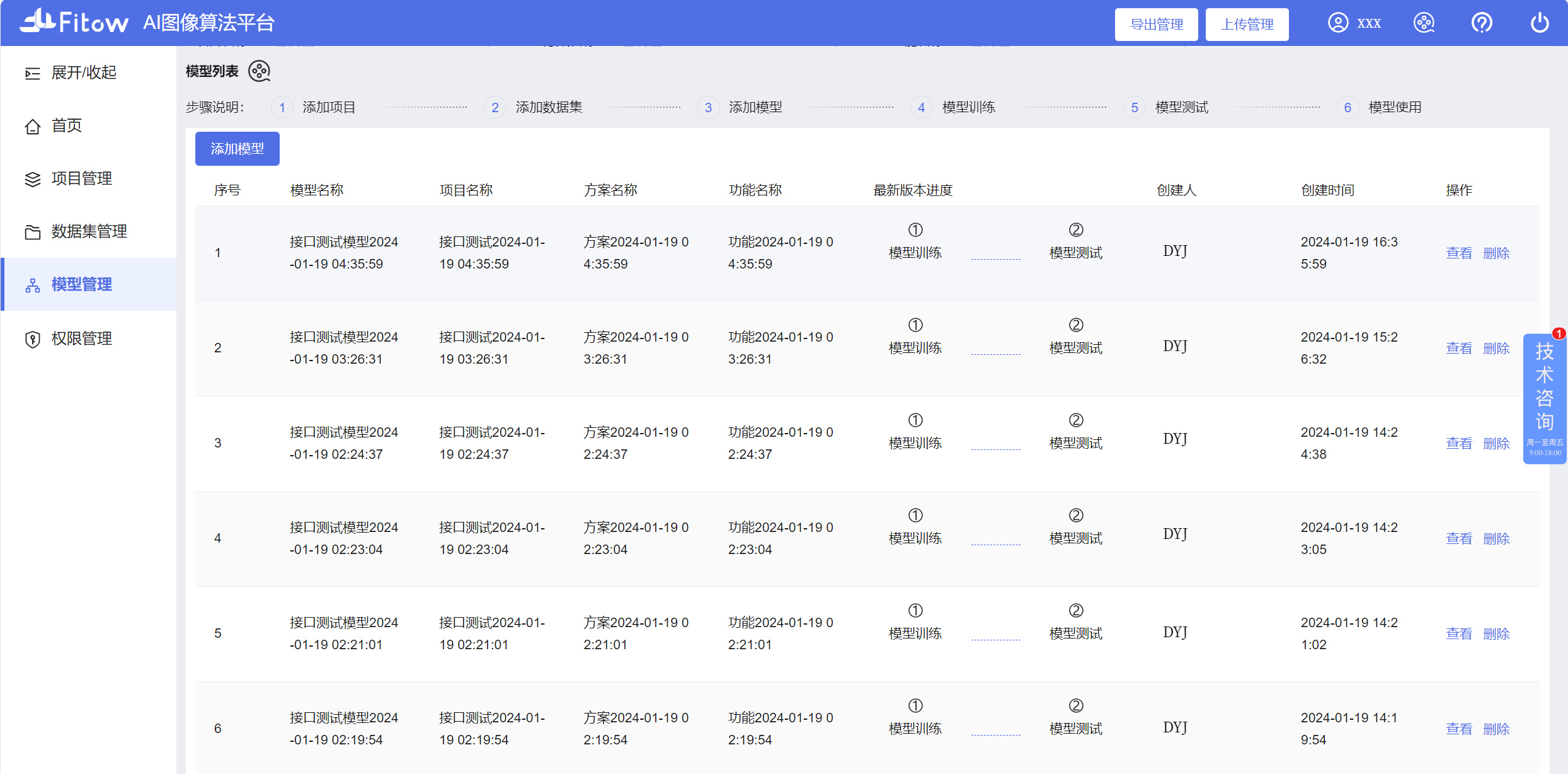Viewport: 1568px width, 774px height.
Task: Click 功能2024-01-19 02:23:04 cell
Action: [781, 538]
